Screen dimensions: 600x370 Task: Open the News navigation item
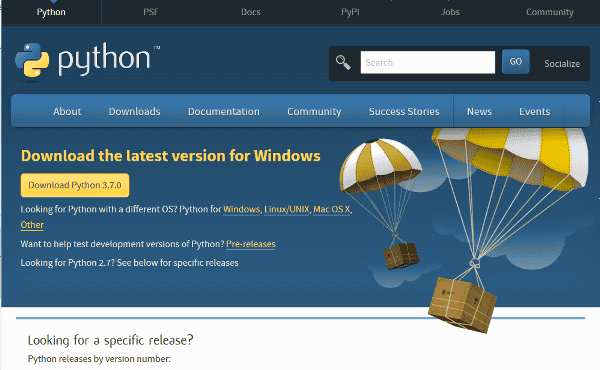[479, 111]
